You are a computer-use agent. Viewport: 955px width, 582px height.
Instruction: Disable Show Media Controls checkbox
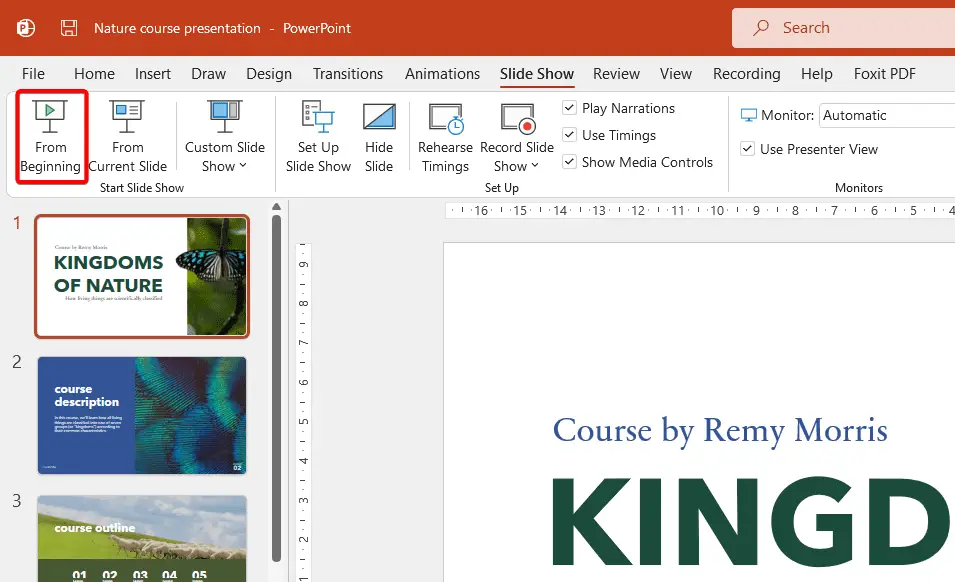(569, 162)
